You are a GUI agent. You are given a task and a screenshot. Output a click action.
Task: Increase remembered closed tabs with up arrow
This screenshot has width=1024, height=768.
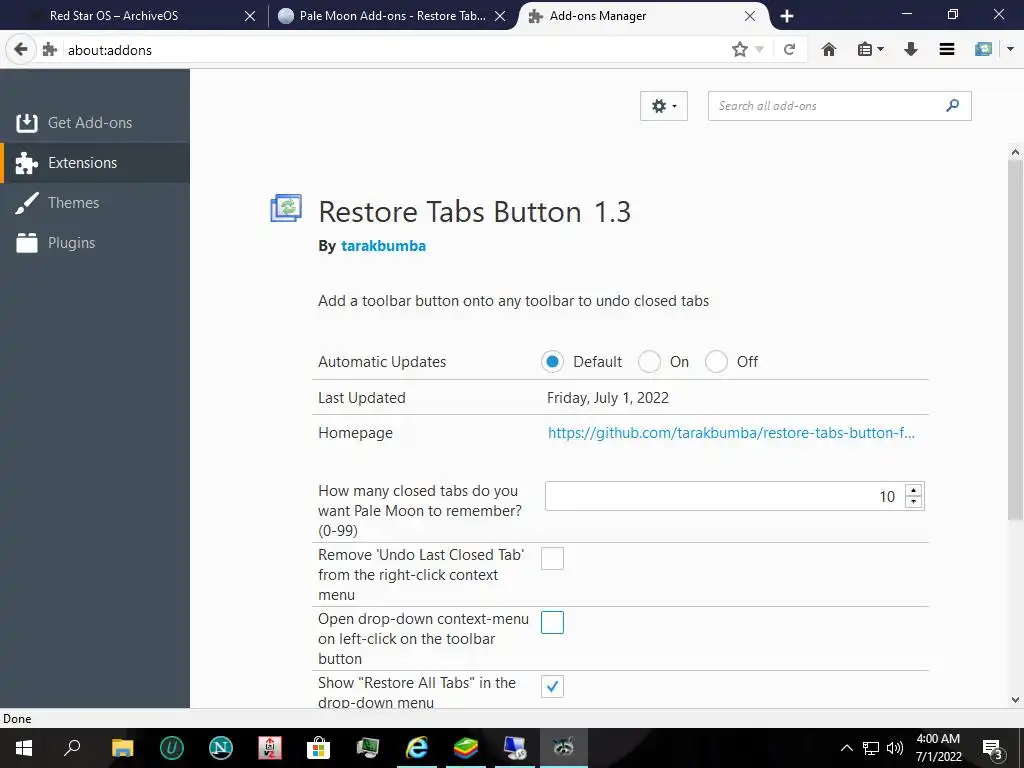(x=914, y=490)
